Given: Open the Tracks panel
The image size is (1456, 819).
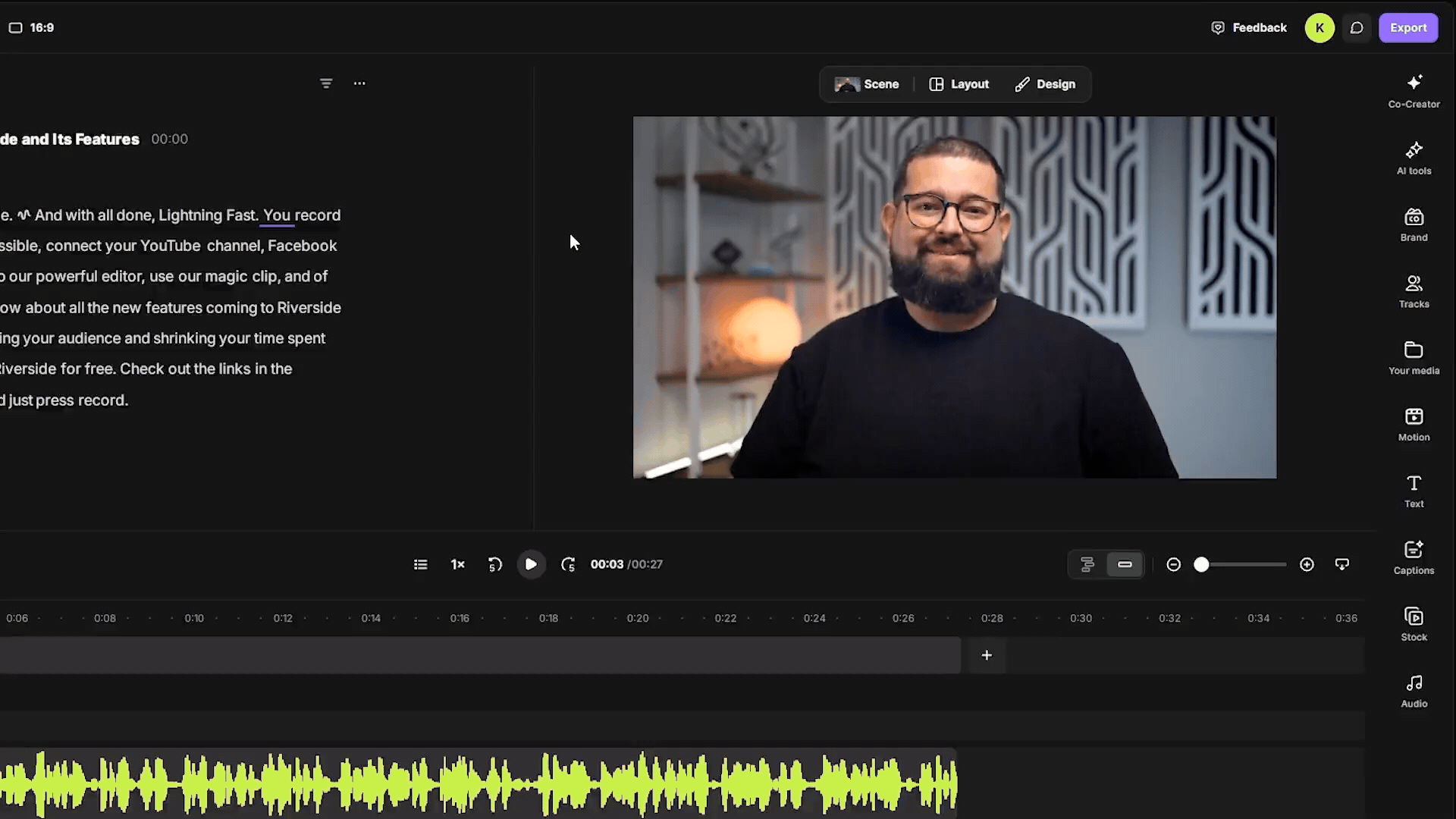Looking at the screenshot, I should (x=1414, y=292).
